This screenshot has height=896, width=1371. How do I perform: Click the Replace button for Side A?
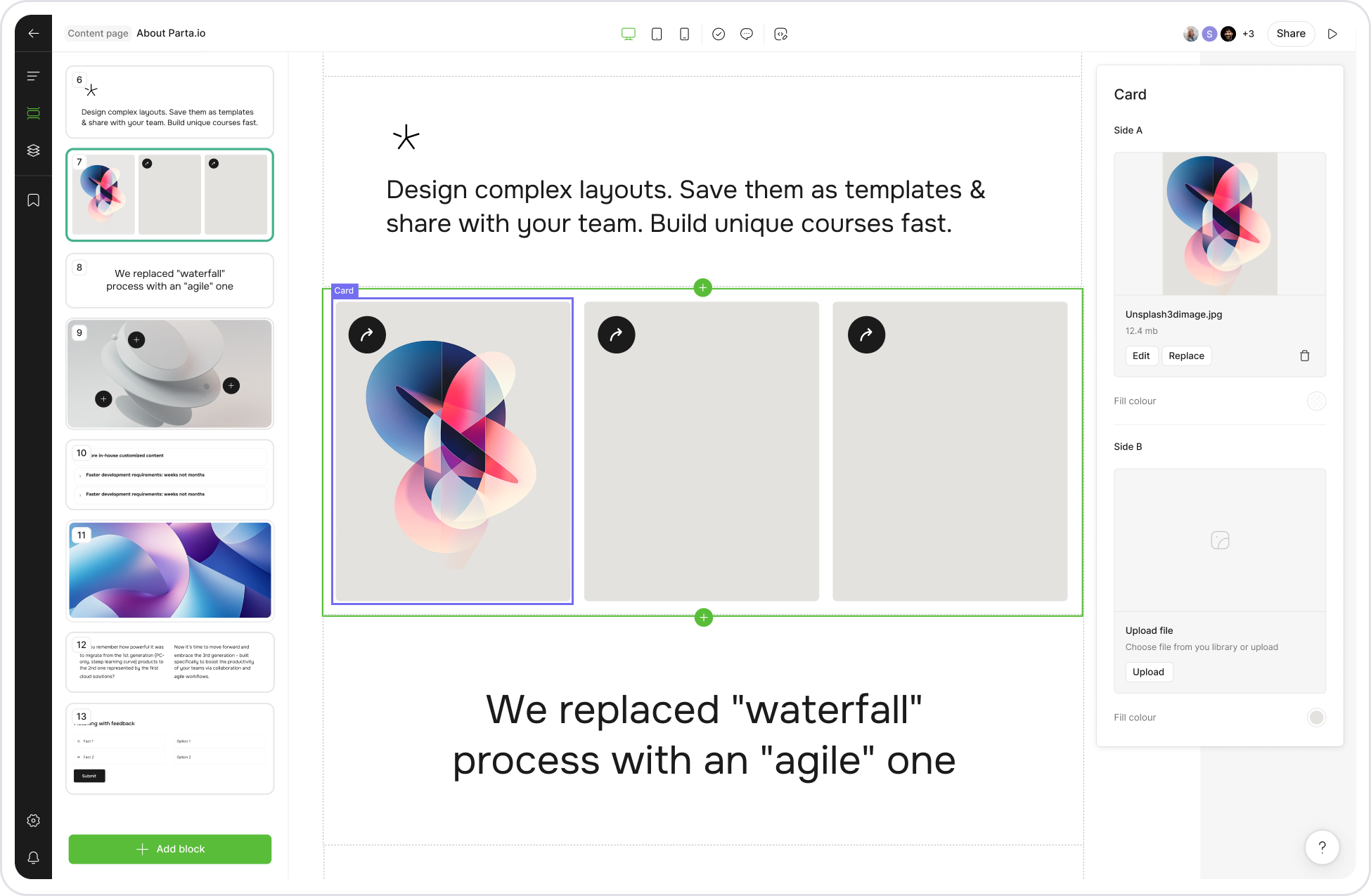(1186, 356)
